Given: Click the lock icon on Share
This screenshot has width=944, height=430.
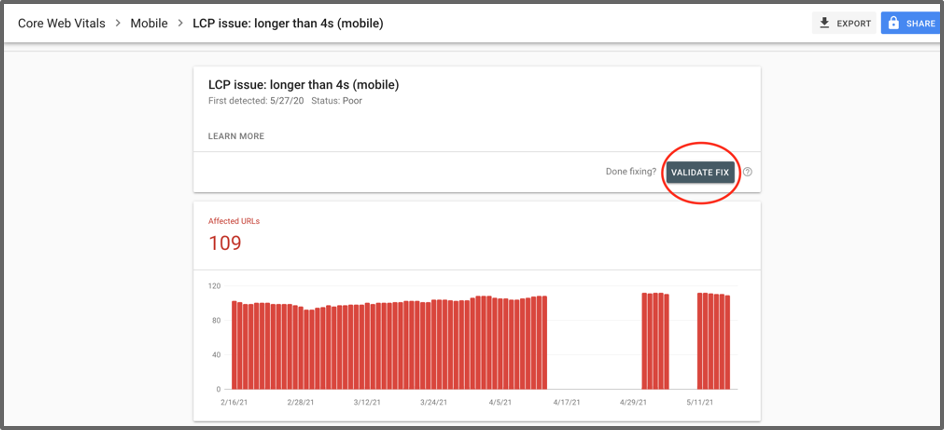Looking at the screenshot, I should pos(893,23).
